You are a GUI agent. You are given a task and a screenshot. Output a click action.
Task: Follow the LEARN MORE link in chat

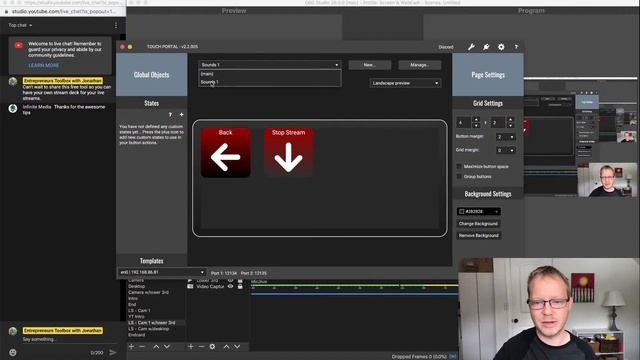coord(44,65)
